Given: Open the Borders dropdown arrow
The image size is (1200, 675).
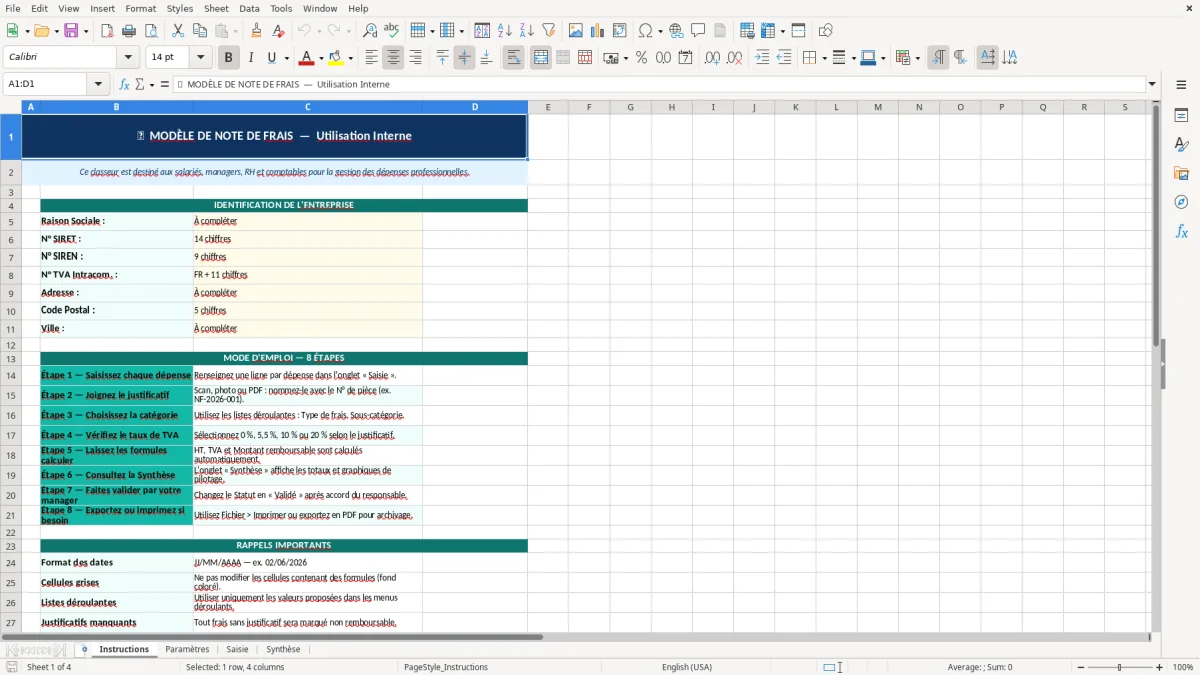Looking at the screenshot, I should point(823,58).
